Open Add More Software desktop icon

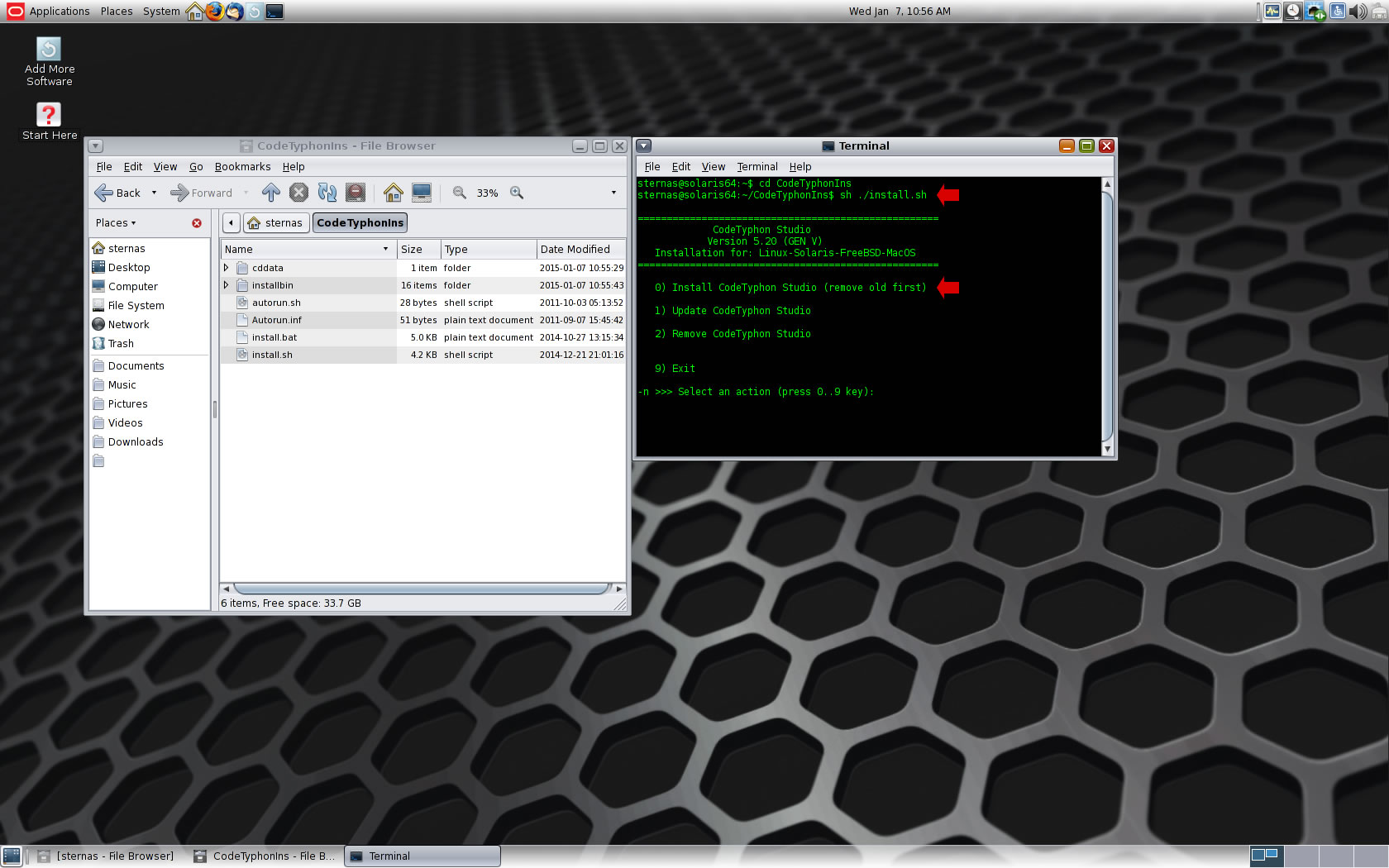pyautogui.click(x=49, y=61)
